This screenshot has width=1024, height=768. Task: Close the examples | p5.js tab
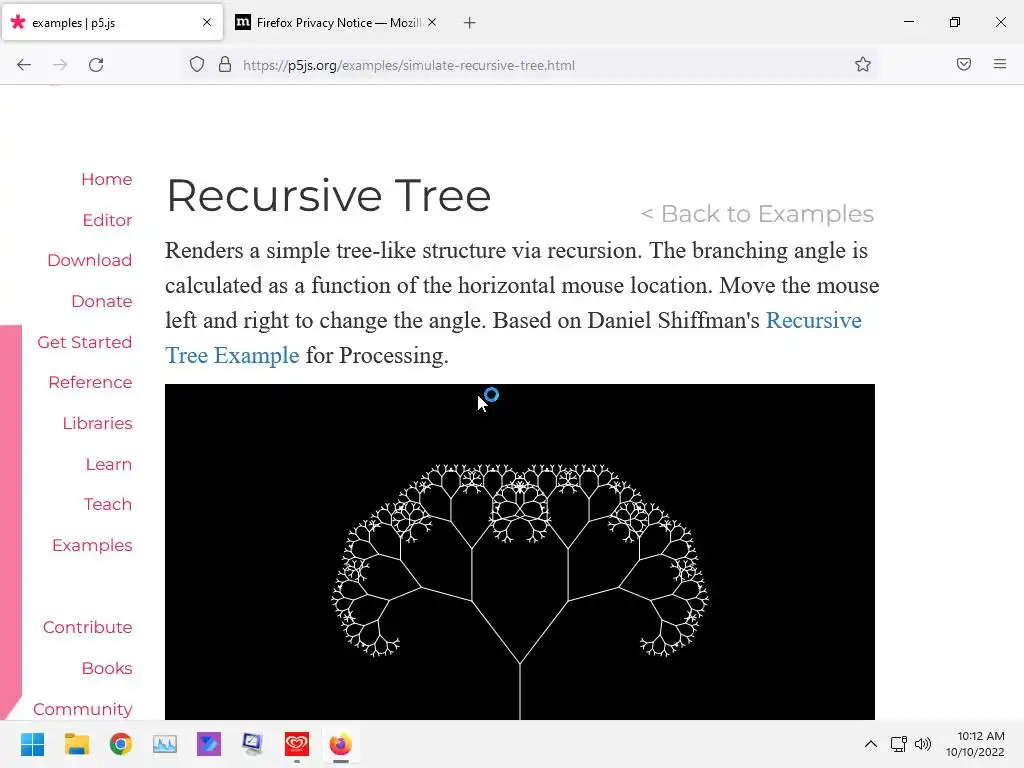coord(207,22)
